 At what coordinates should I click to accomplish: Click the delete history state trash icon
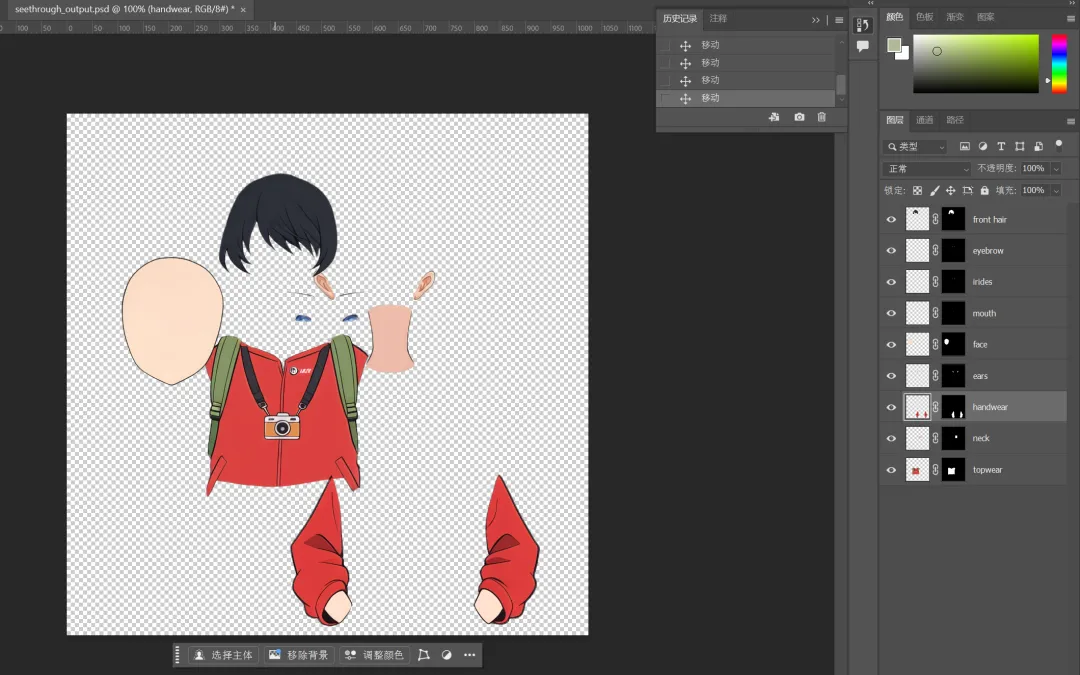tap(822, 117)
